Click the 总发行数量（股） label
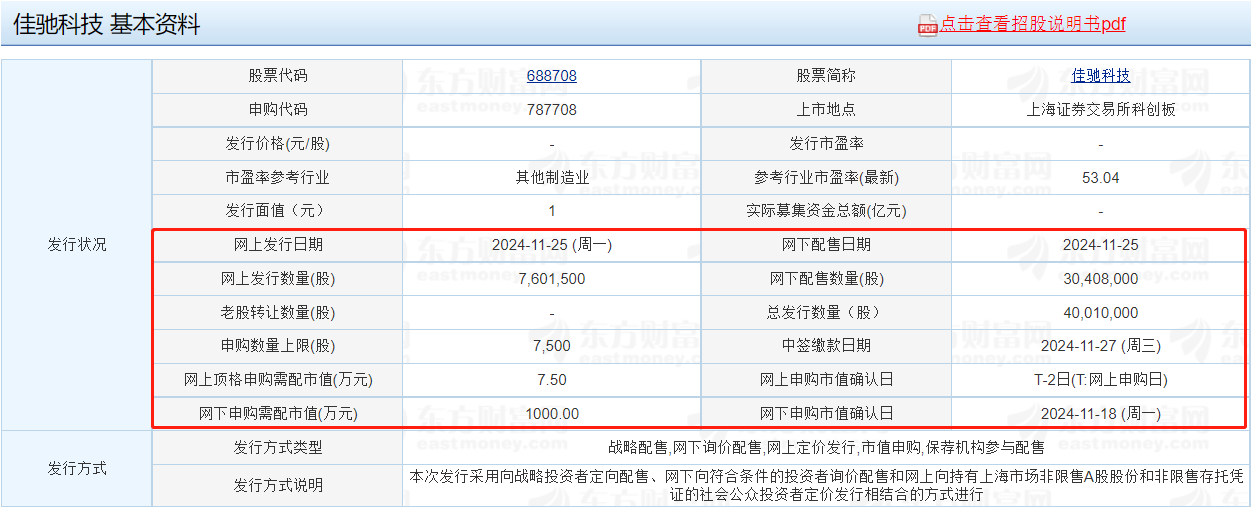Viewport: 1253px width, 509px height. [x=826, y=313]
